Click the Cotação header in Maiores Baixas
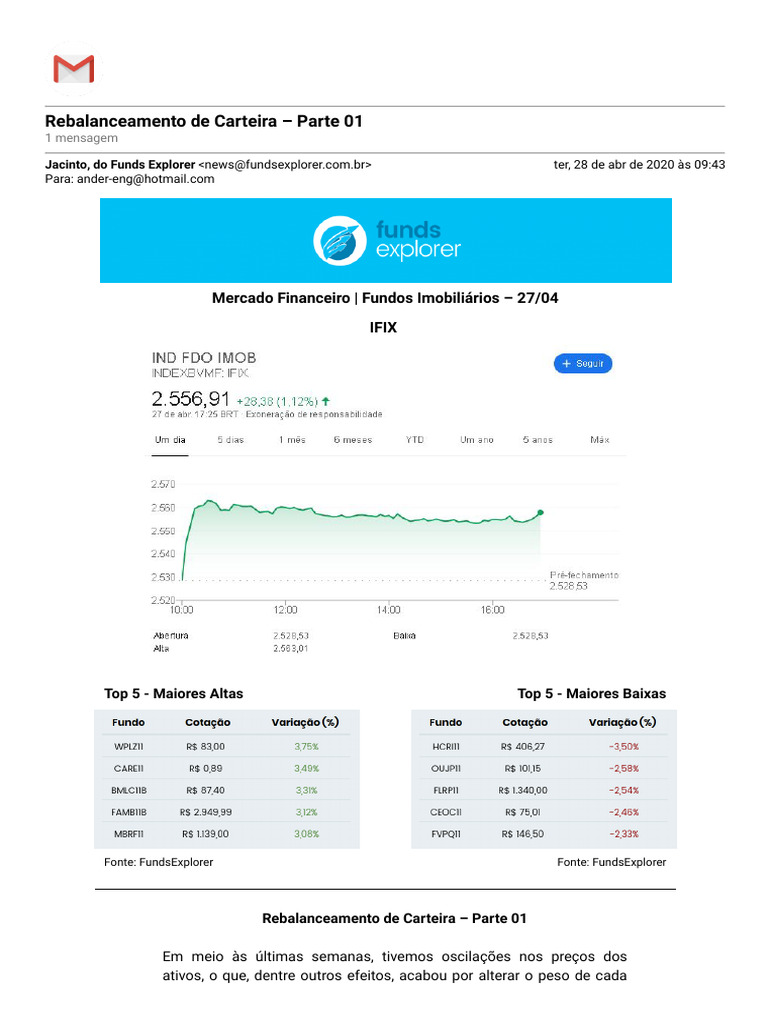Viewport: 768px width, 1024px height. (x=525, y=722)
